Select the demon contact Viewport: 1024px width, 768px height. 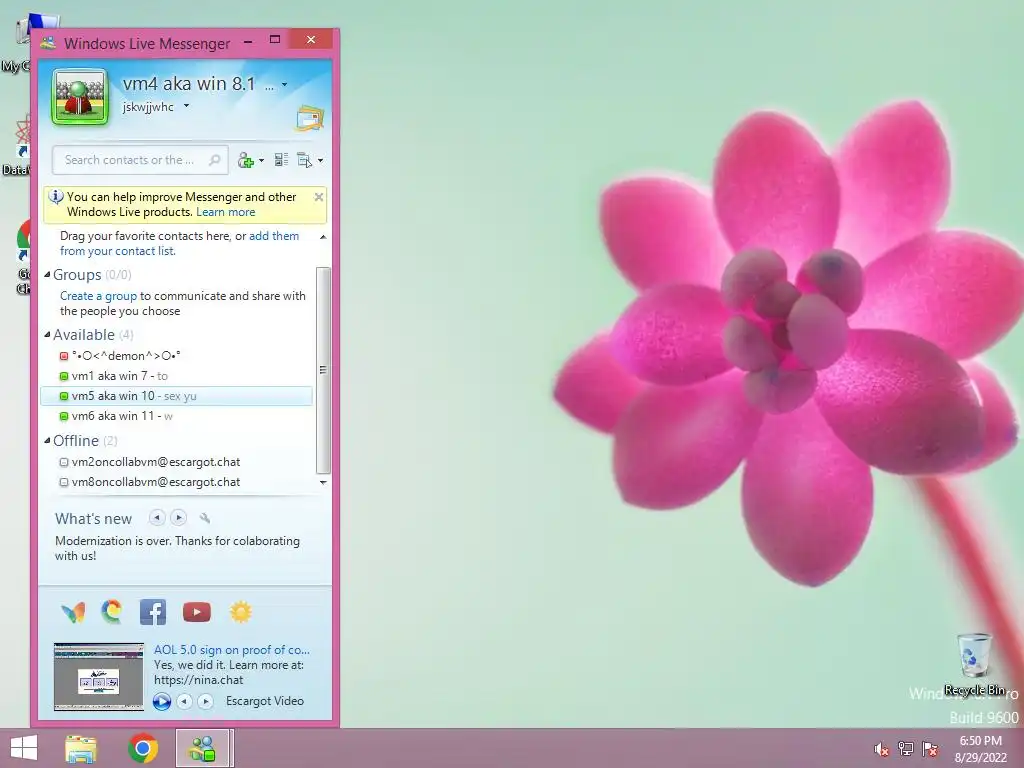[176, 356]
